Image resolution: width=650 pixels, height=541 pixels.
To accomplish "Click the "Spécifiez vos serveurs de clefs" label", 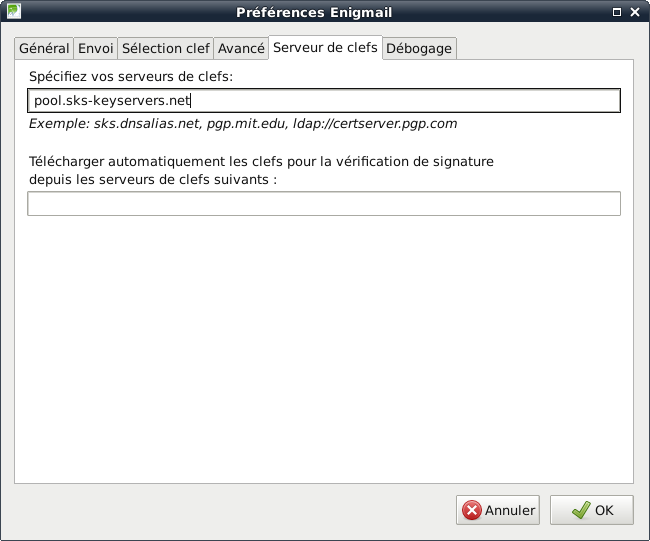I will coord(131,76).
